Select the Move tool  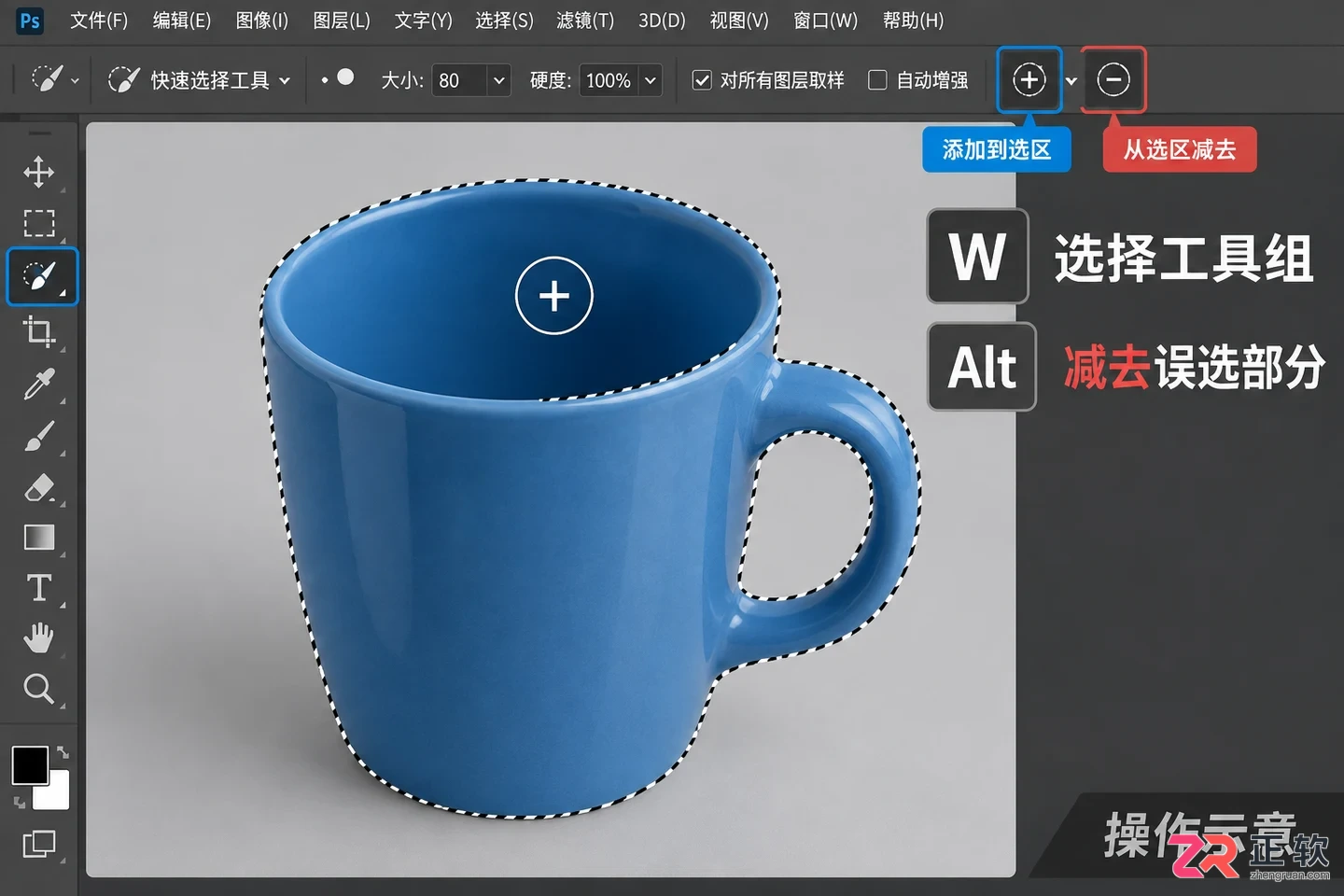point(38,172)
